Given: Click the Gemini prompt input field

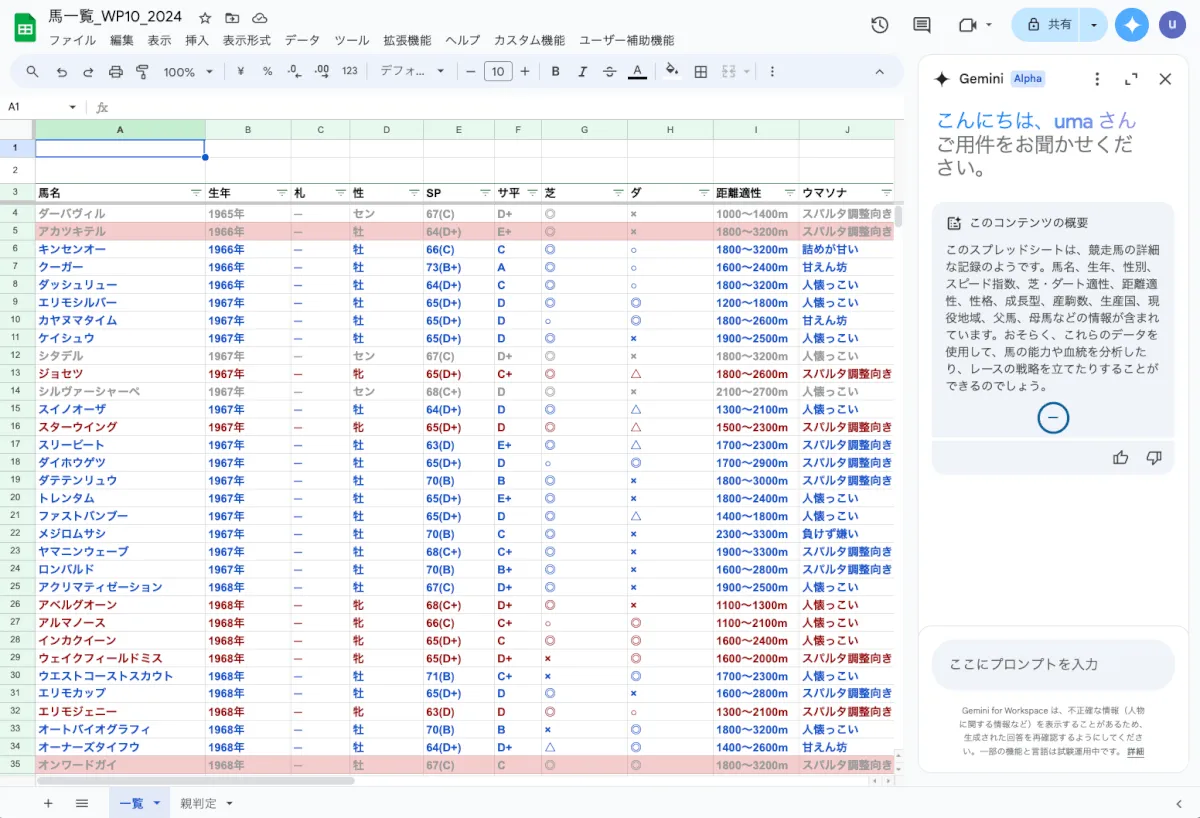Looking at the screenshot, I should [x=1052, y=665].
